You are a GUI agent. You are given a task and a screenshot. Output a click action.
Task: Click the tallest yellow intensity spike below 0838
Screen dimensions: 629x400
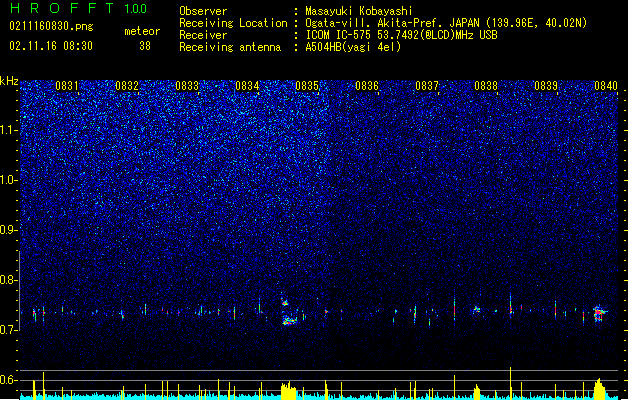[x=511, y=383]
